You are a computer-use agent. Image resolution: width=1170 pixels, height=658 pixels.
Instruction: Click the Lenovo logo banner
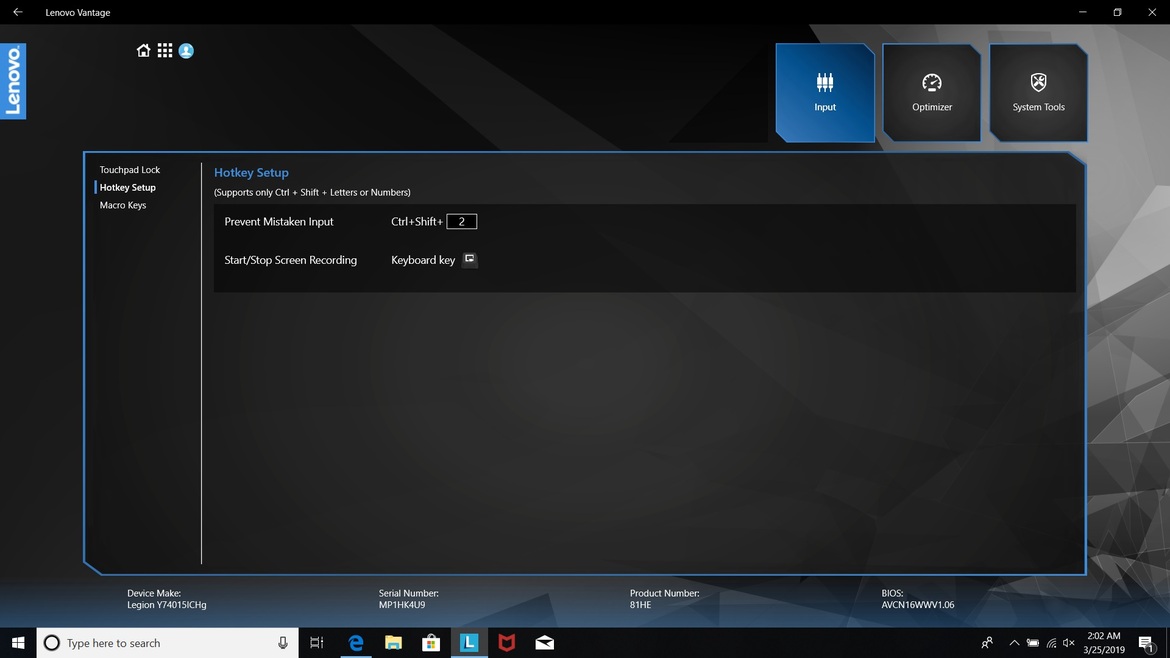13,81
